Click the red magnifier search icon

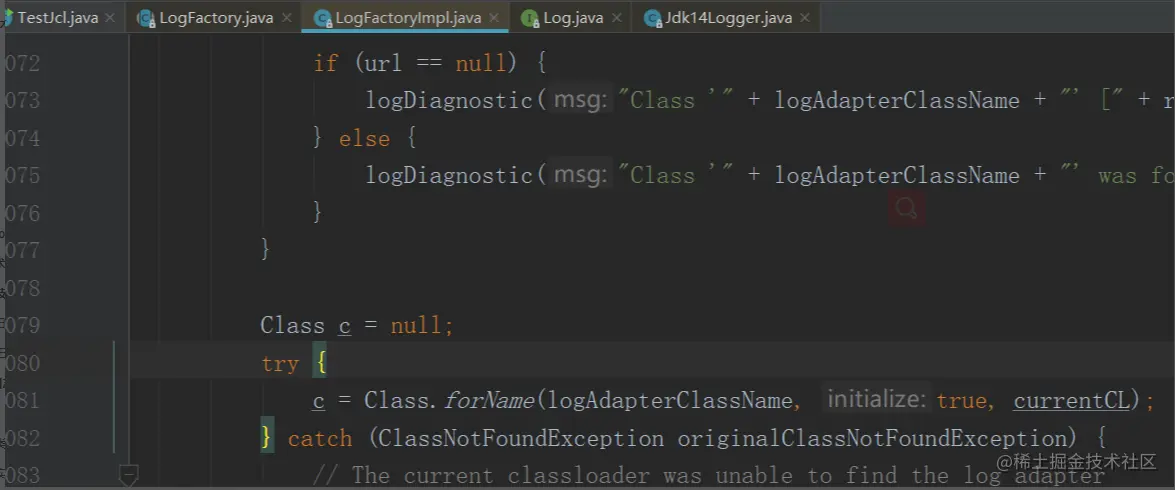point(906,208)
